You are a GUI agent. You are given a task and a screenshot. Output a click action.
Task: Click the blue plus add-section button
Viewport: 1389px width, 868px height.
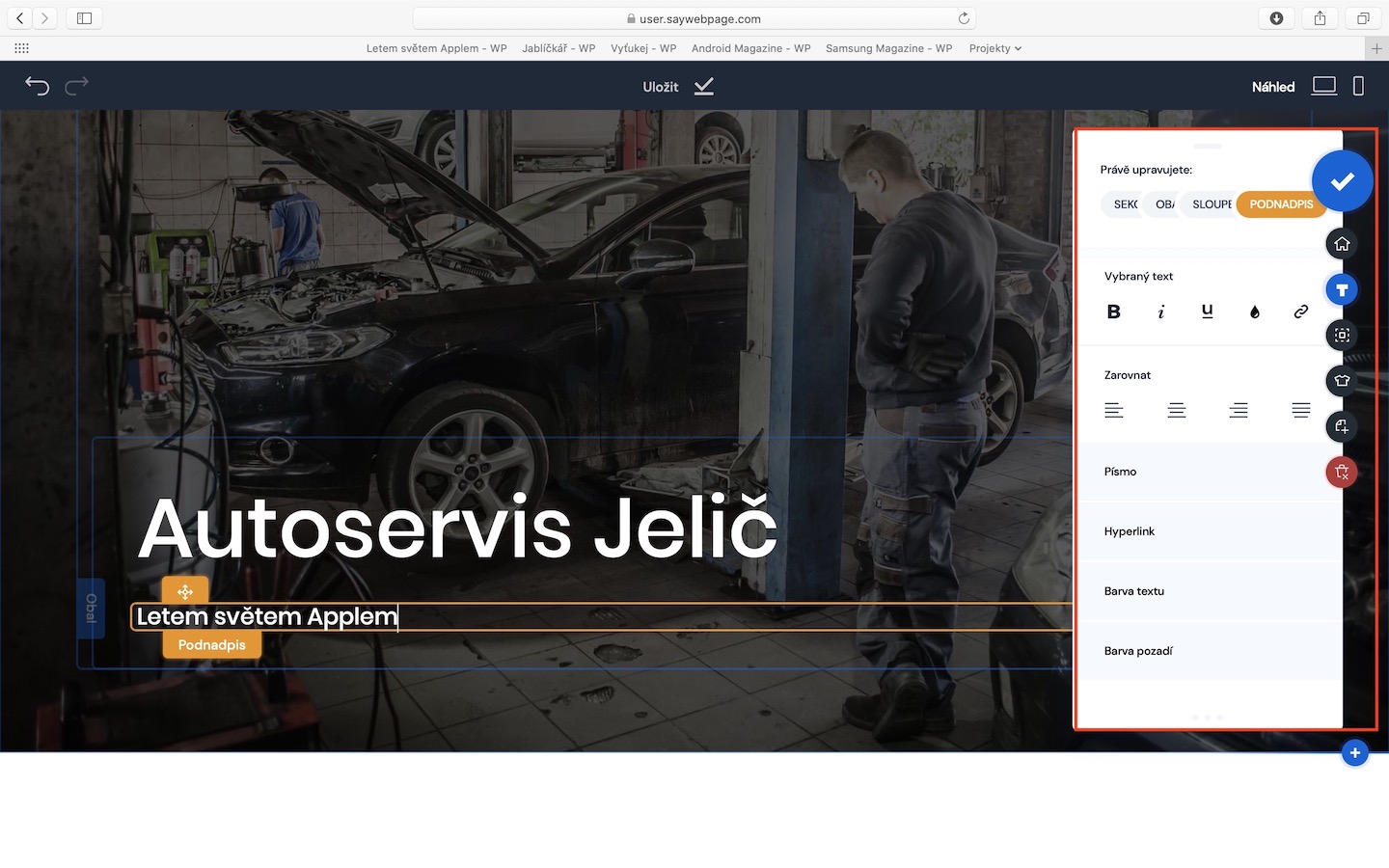point(1354,753)
